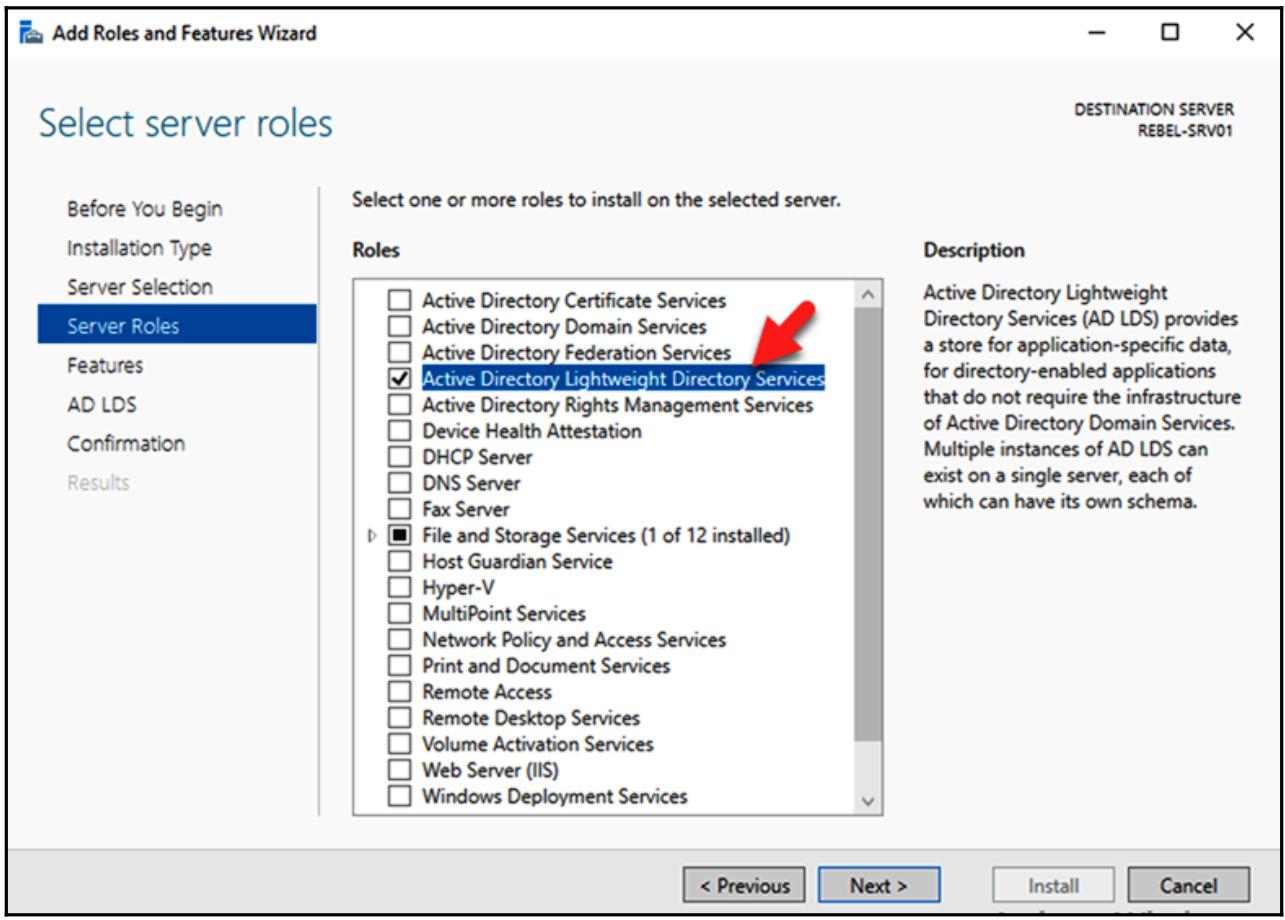This screenshot has width=1285, height=920.
Task: Select the Hyper-V role checkbox
Action: 400,587
